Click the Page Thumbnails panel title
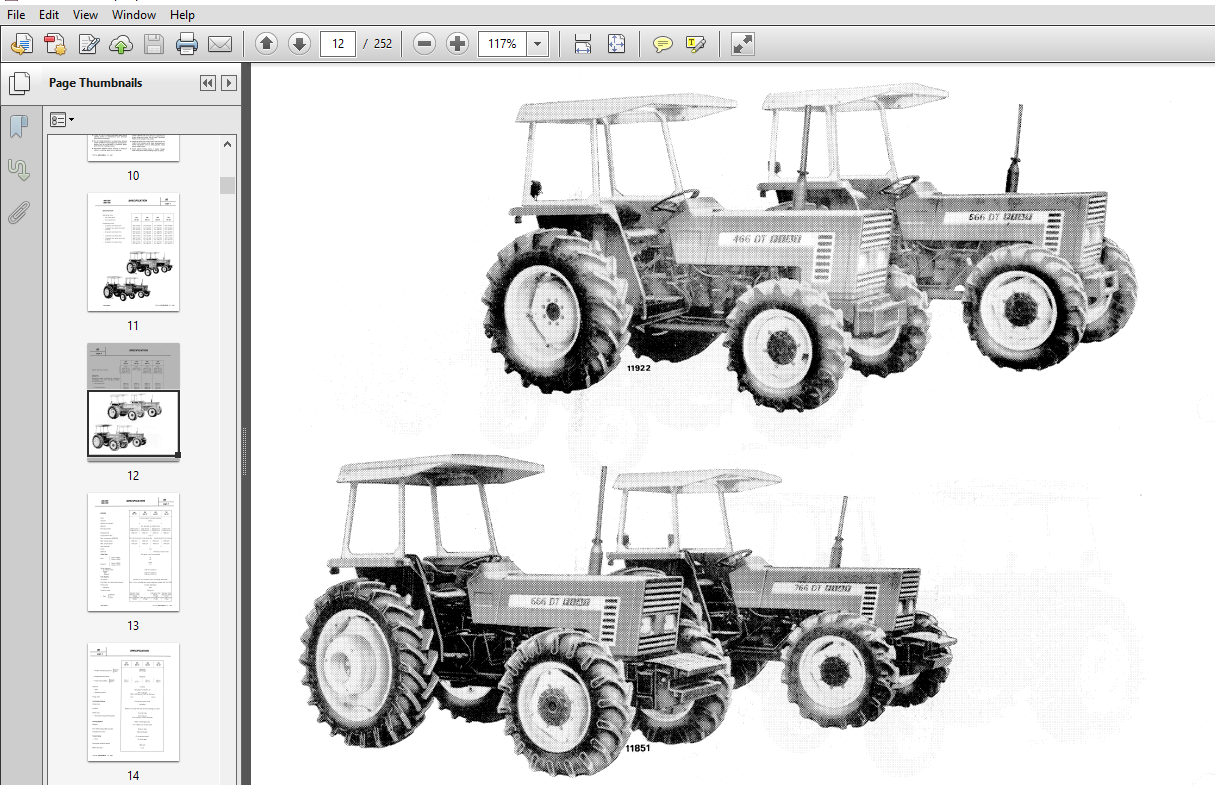Image resolution: width=1215 pixels, height=785 pixels. 95,83
